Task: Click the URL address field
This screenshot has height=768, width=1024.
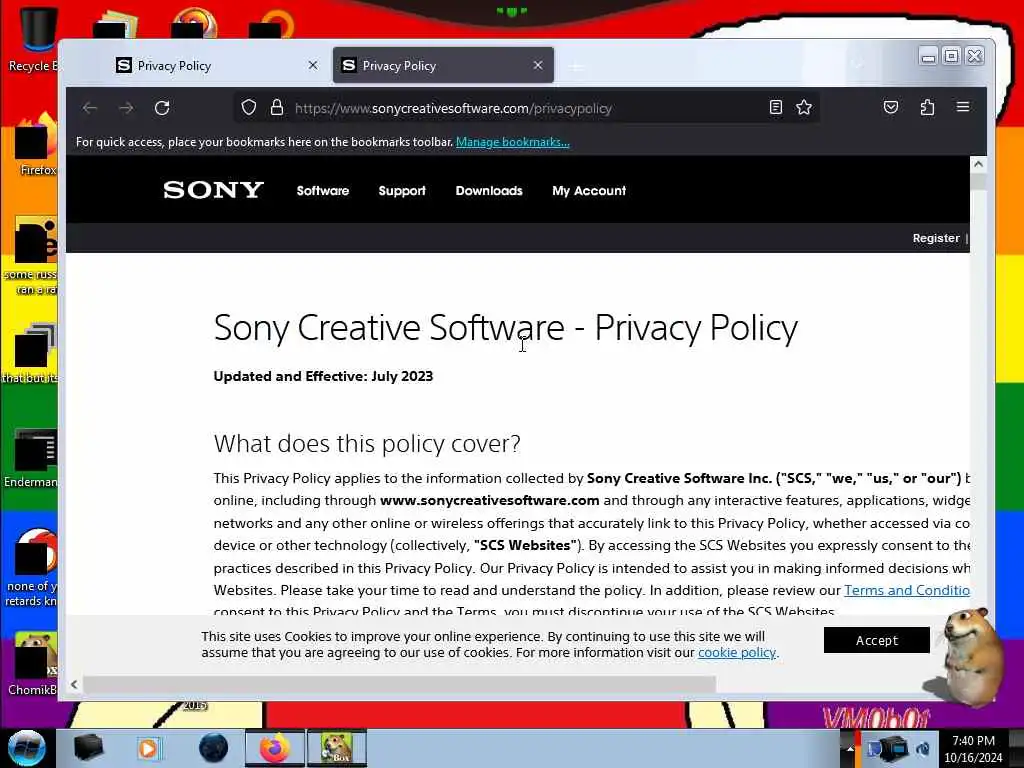Action: 526,108
